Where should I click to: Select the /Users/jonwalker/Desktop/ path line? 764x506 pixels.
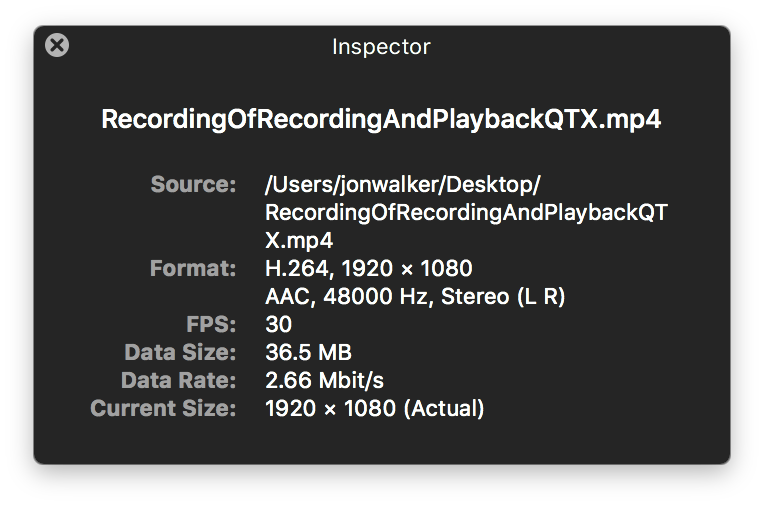[x=402, y=184]
